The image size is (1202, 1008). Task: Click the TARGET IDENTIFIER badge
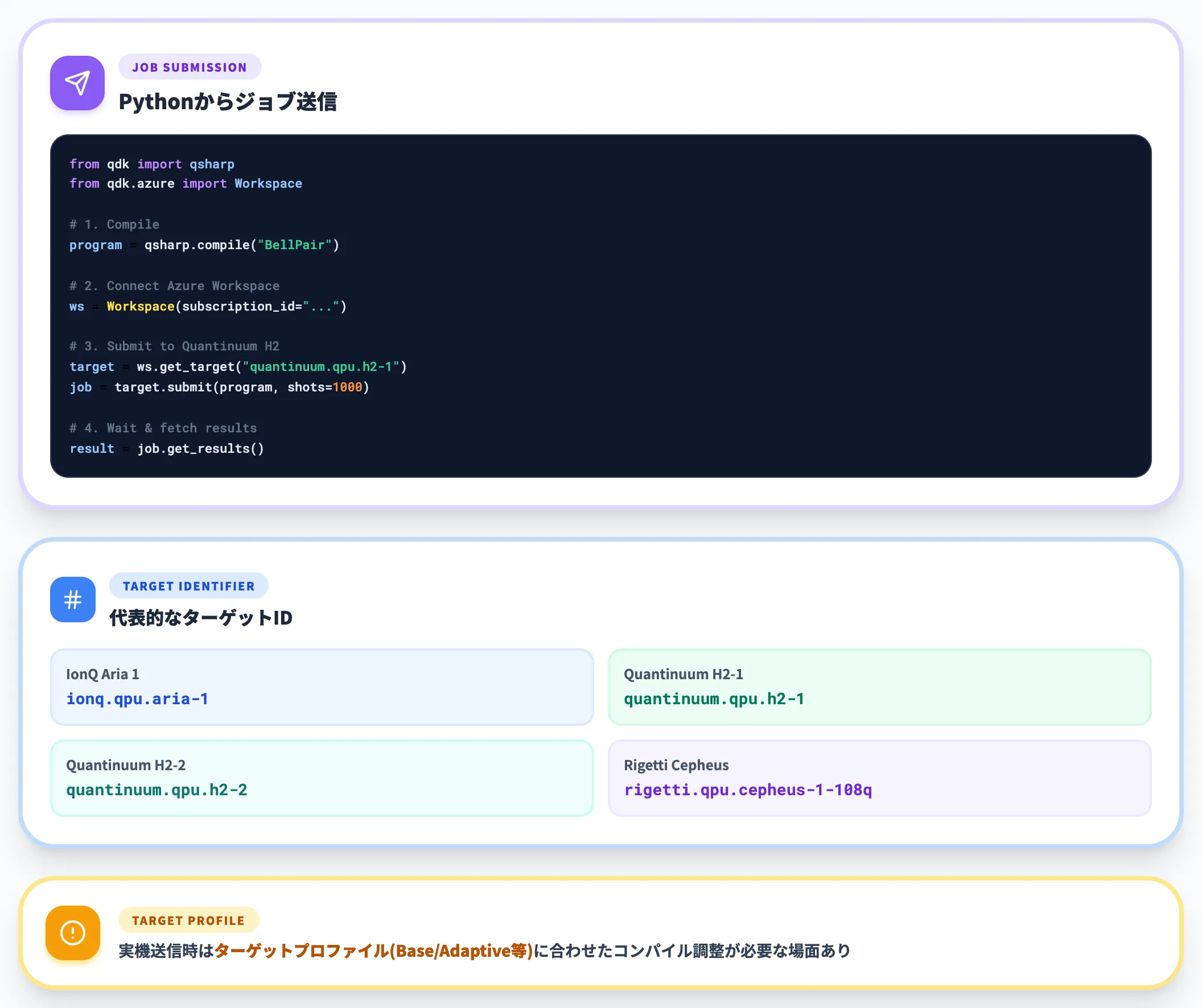[x=189, y=586]
